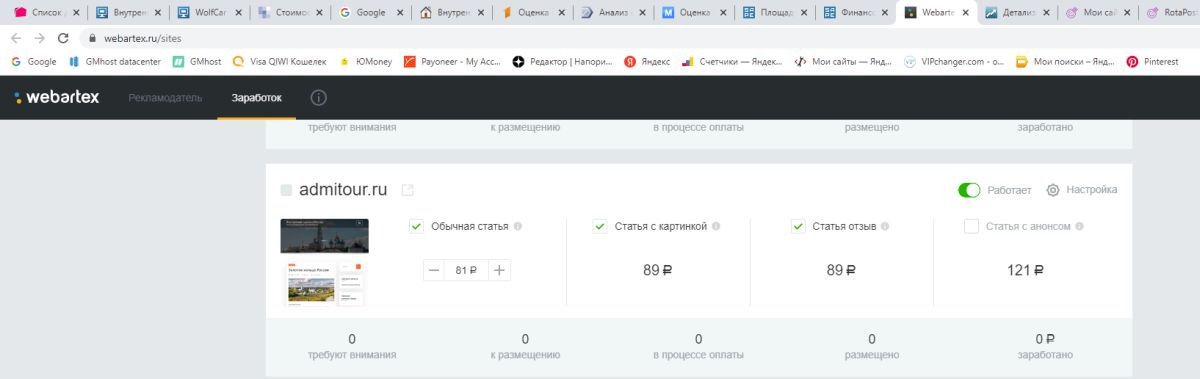Open the Visa QIWI Кошелек bookmark

[x=279, y=61]
